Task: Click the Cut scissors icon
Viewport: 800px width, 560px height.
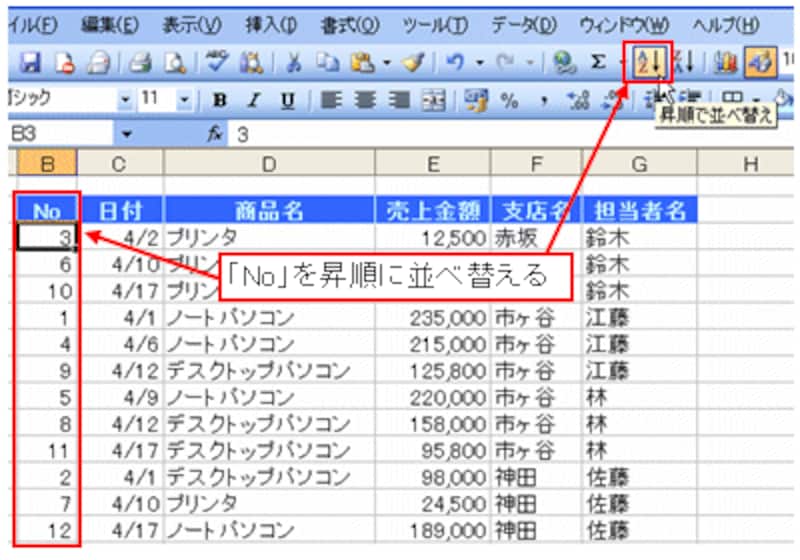Action: [x=295, y=63]
